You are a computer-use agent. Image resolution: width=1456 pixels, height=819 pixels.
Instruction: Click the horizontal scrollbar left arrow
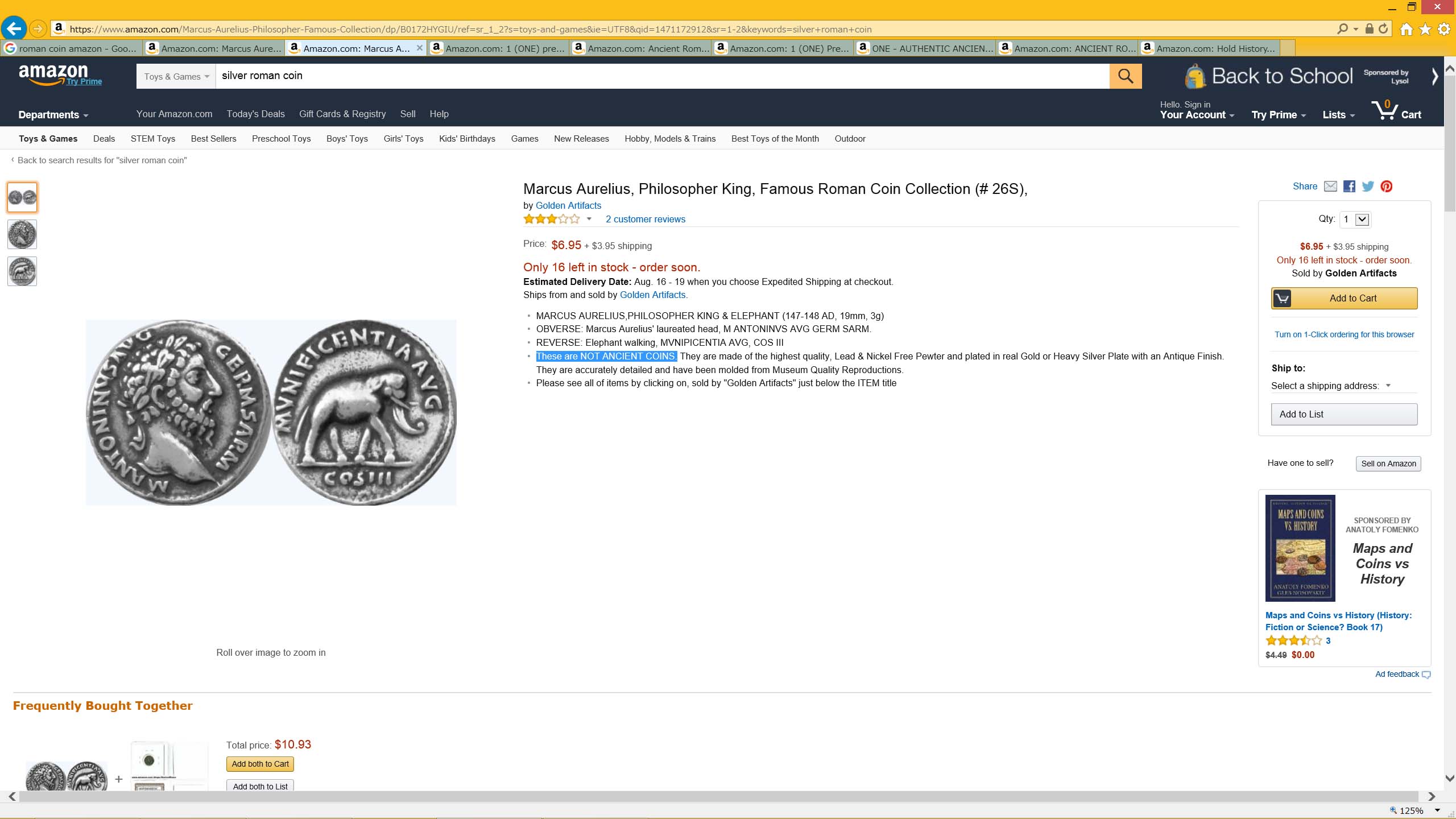(12, 797)
